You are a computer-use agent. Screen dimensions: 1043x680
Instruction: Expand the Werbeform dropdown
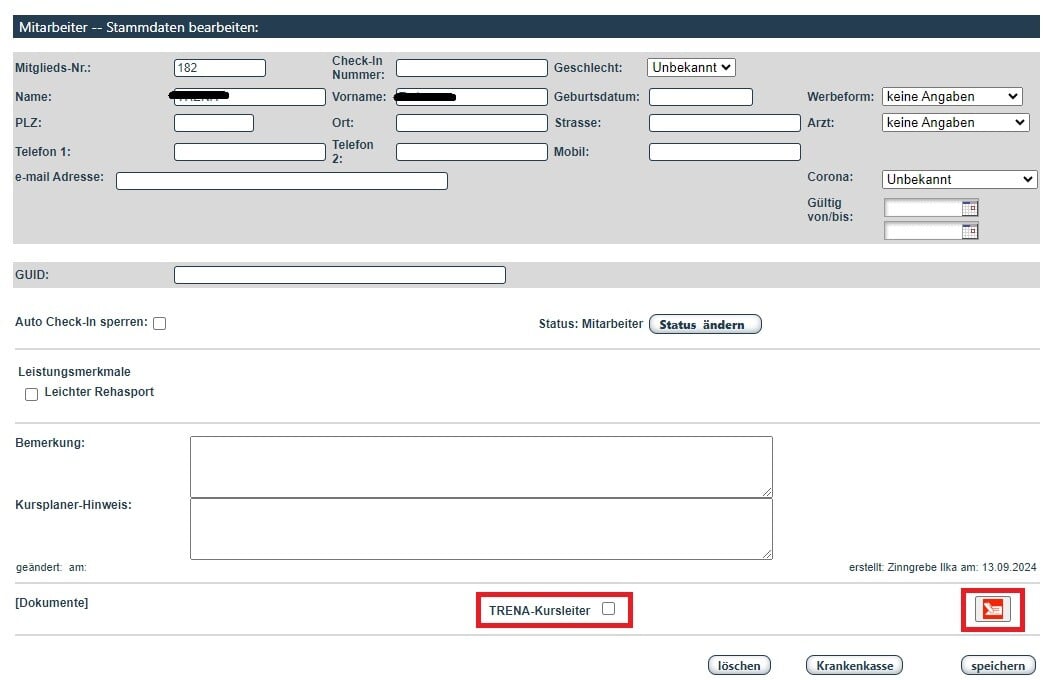(x=952, y=97)
